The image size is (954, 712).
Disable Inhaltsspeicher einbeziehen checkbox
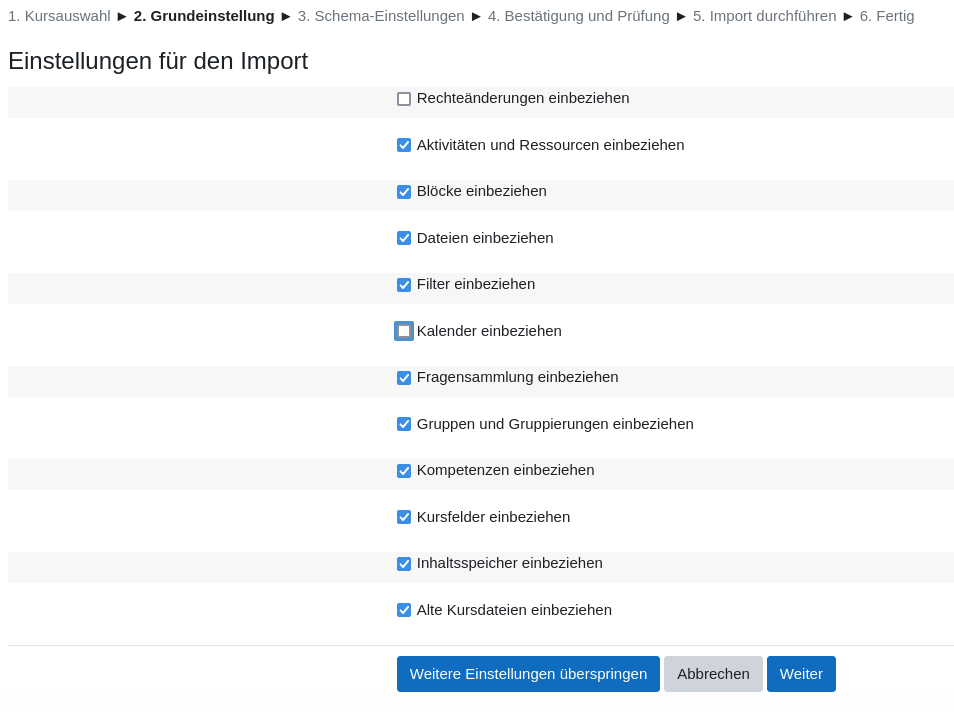tap(404, 564)
